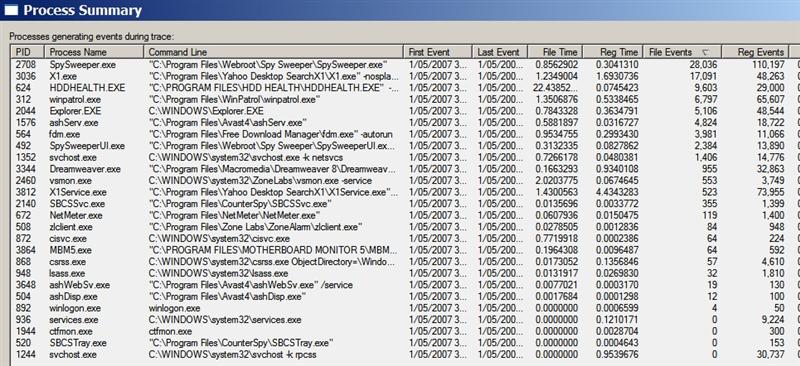Click PID value 2708

click(26, 65)
